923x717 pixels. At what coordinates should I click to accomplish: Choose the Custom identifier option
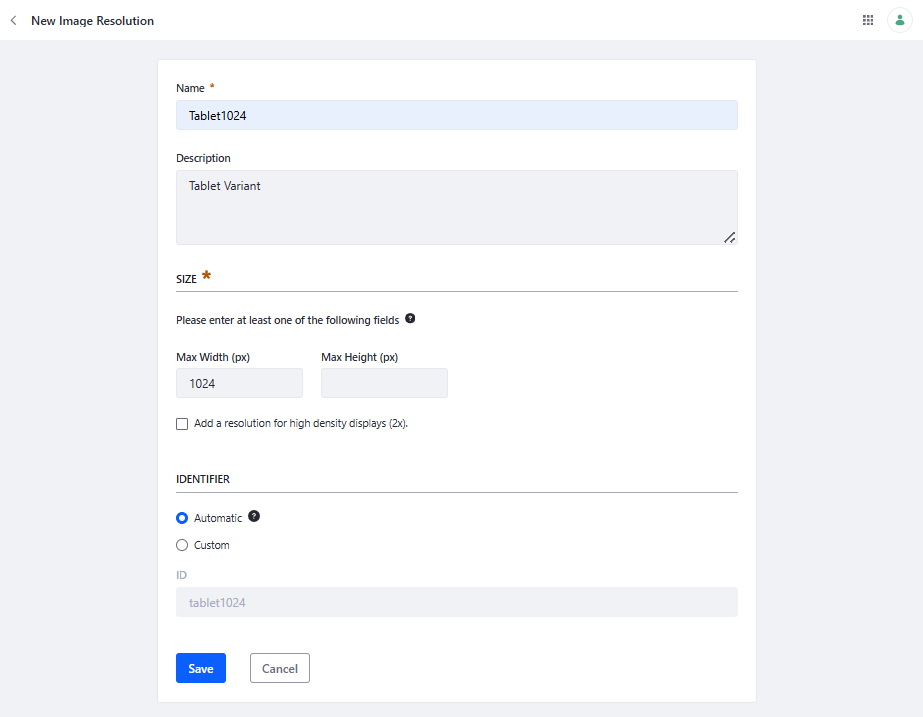click(x=181, y=544)
